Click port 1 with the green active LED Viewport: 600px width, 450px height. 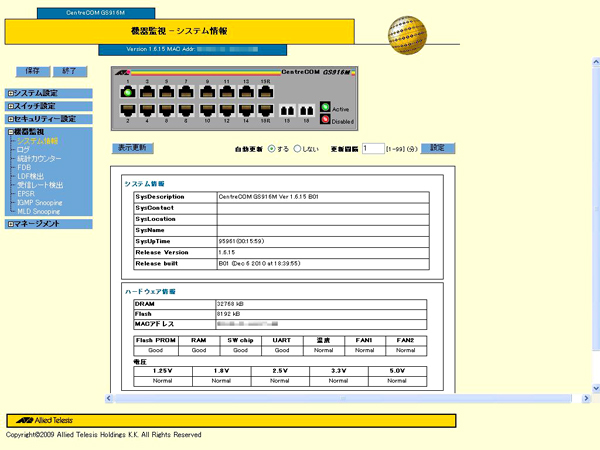coord(128,92)
